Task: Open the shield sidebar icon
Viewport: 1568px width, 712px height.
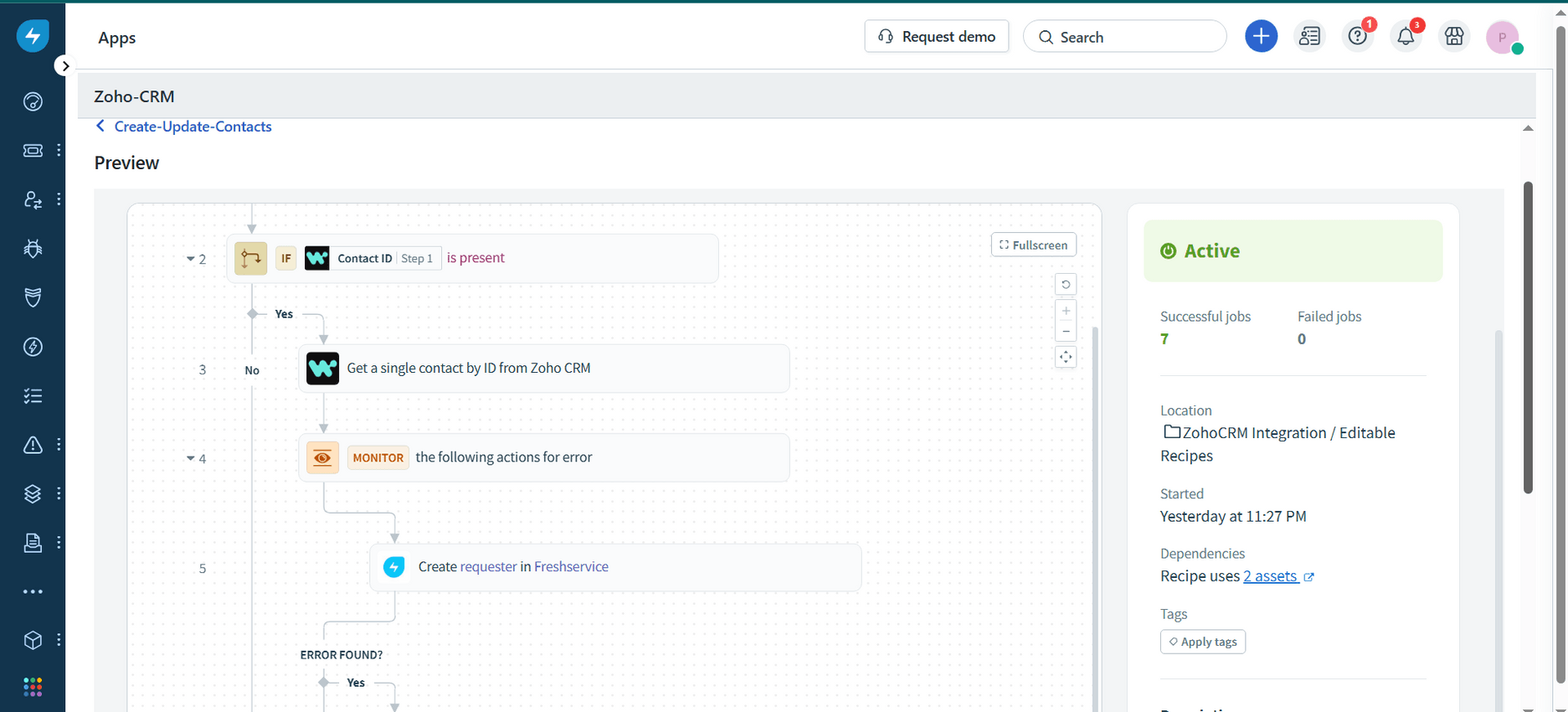Action: 33,297
